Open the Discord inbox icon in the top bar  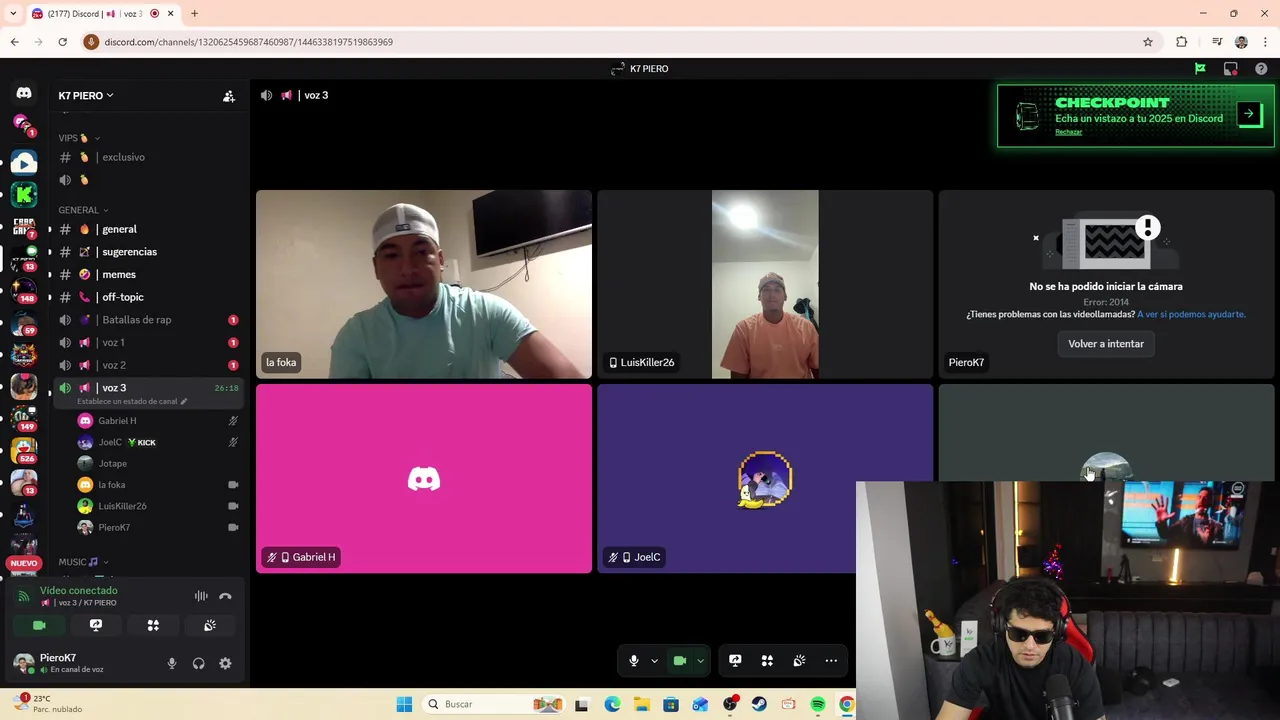pyautogui.click(x=1231, y=69)
